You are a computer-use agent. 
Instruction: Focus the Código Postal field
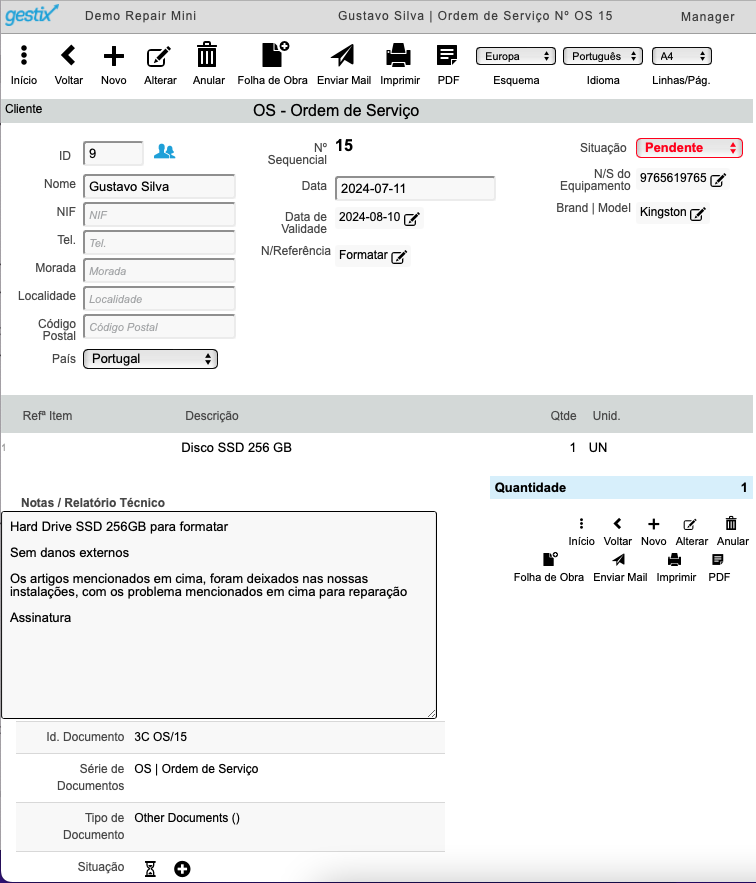(159, 327)
